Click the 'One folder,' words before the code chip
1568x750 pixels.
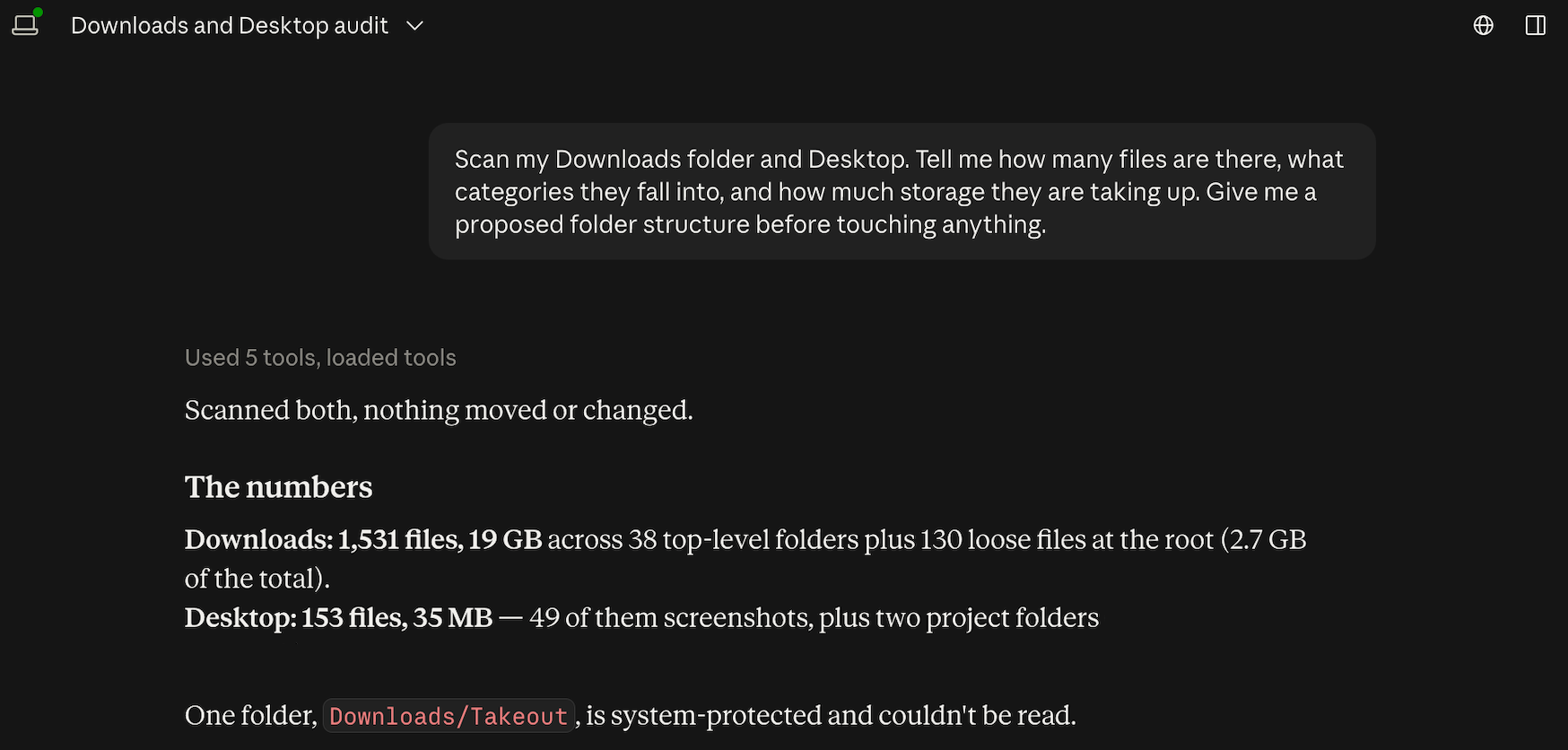251,716
